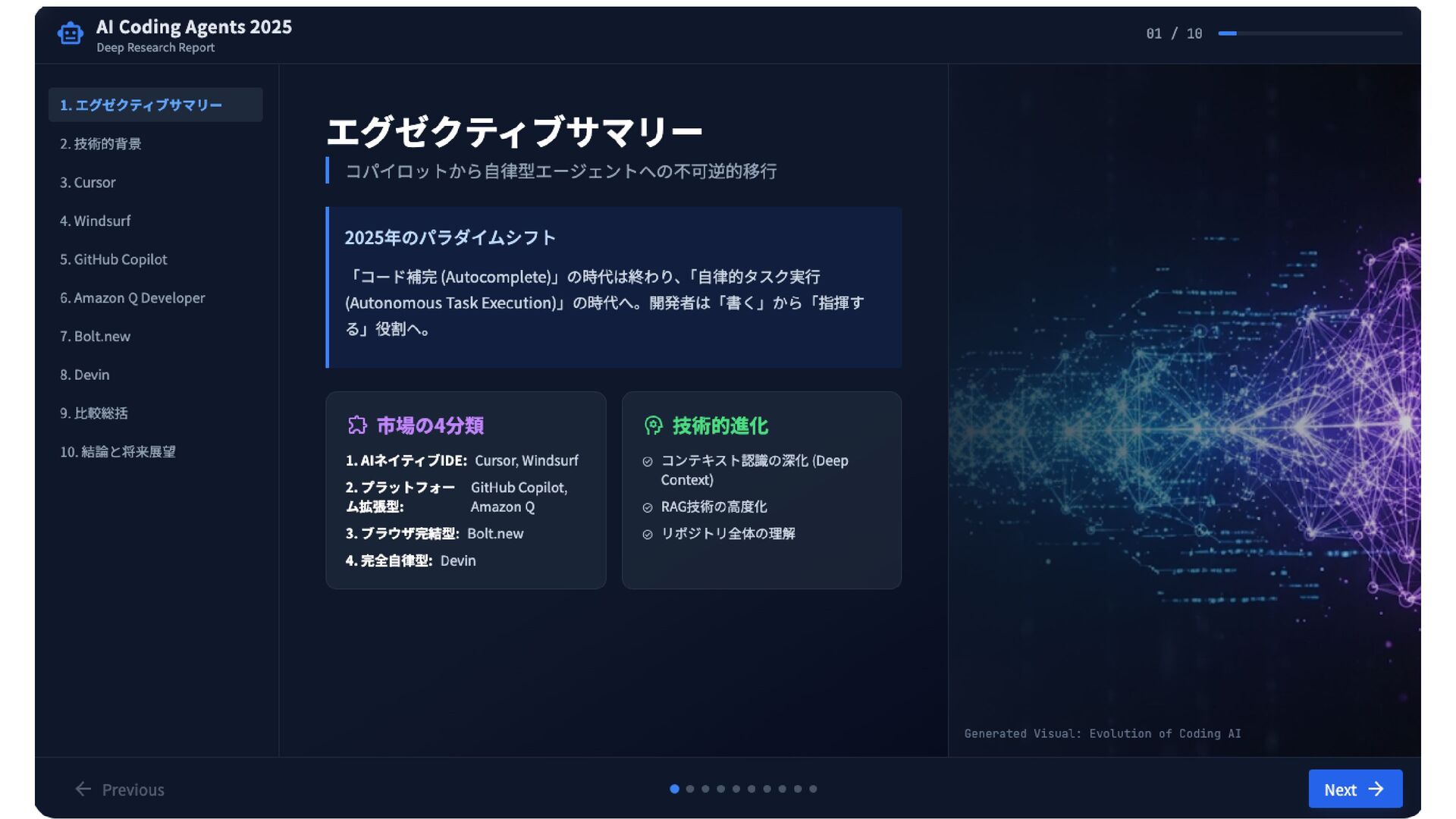Image resolution: width=1456 pixels, height=819 pixels.
Task: Select the fifth pagination dot
Action: pos(736,789)
